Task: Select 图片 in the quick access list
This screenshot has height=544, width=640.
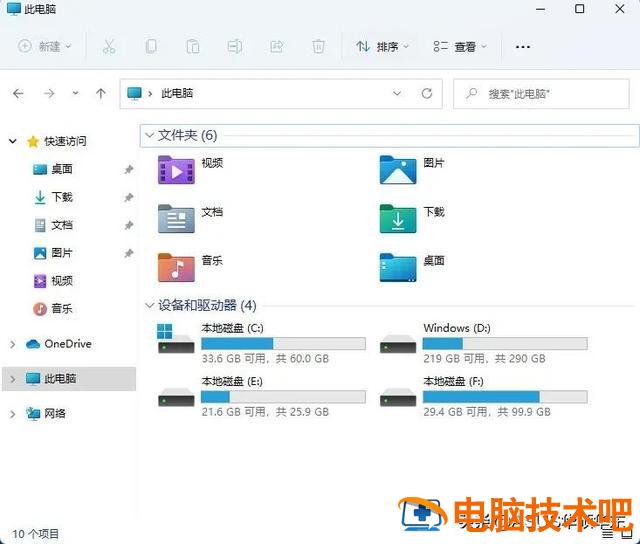Action: tap(62, 253)
